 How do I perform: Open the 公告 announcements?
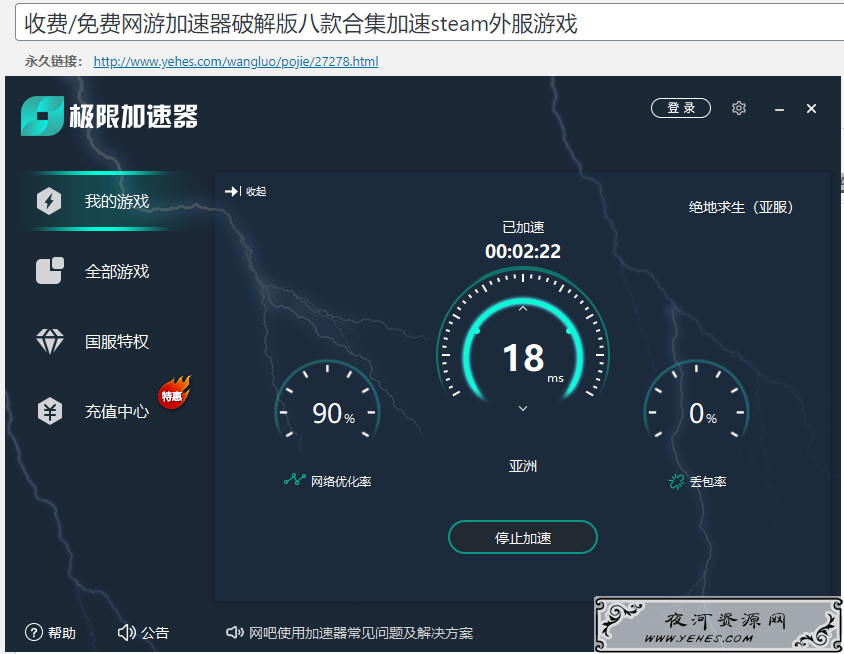tap(155, 632)
